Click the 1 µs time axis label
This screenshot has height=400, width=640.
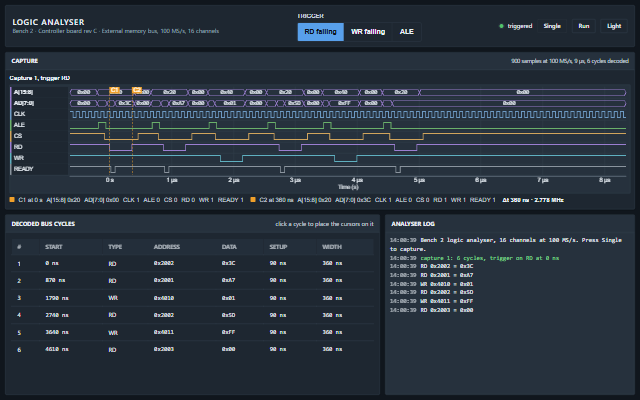(x=172, y=180)
